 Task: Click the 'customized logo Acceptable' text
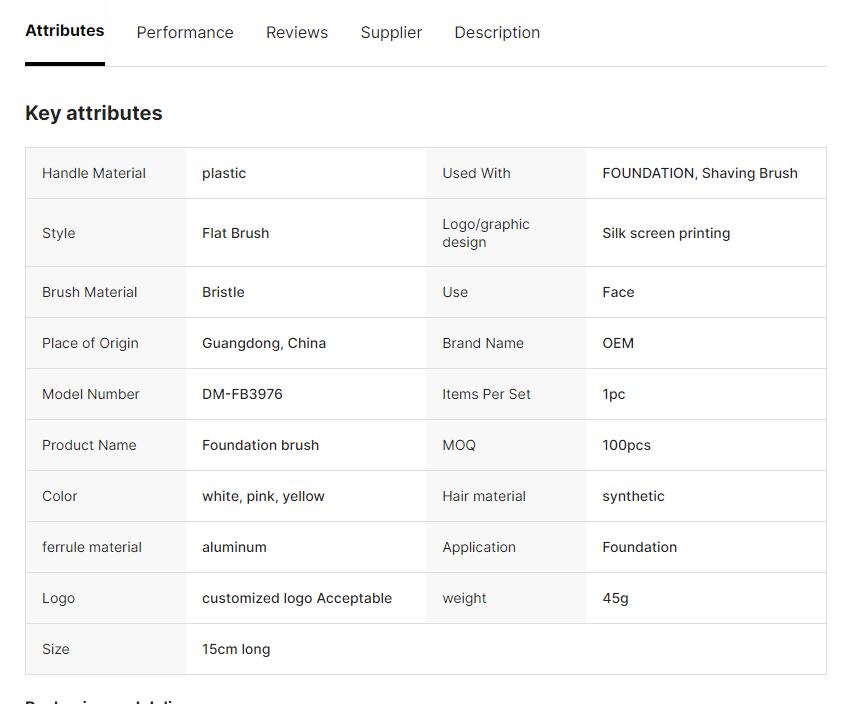[297, 598]
